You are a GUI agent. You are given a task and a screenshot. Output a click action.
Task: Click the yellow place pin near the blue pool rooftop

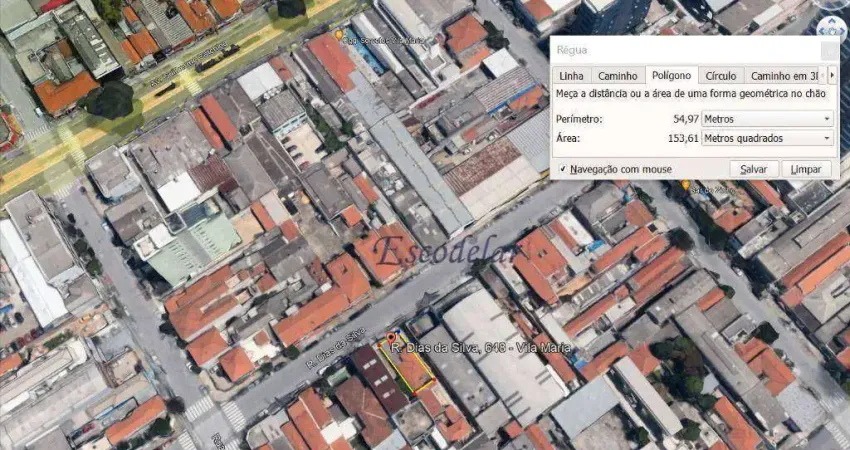click(x=339, y=35)
